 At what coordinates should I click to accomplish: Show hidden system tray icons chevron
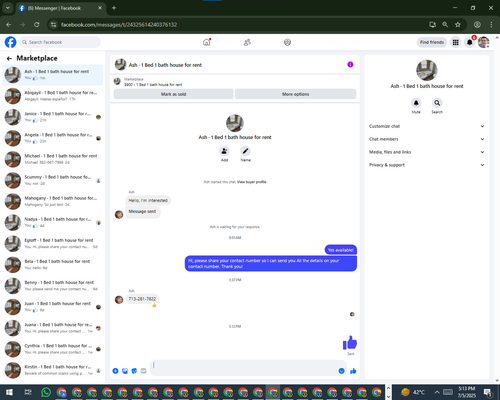(437, 392)
